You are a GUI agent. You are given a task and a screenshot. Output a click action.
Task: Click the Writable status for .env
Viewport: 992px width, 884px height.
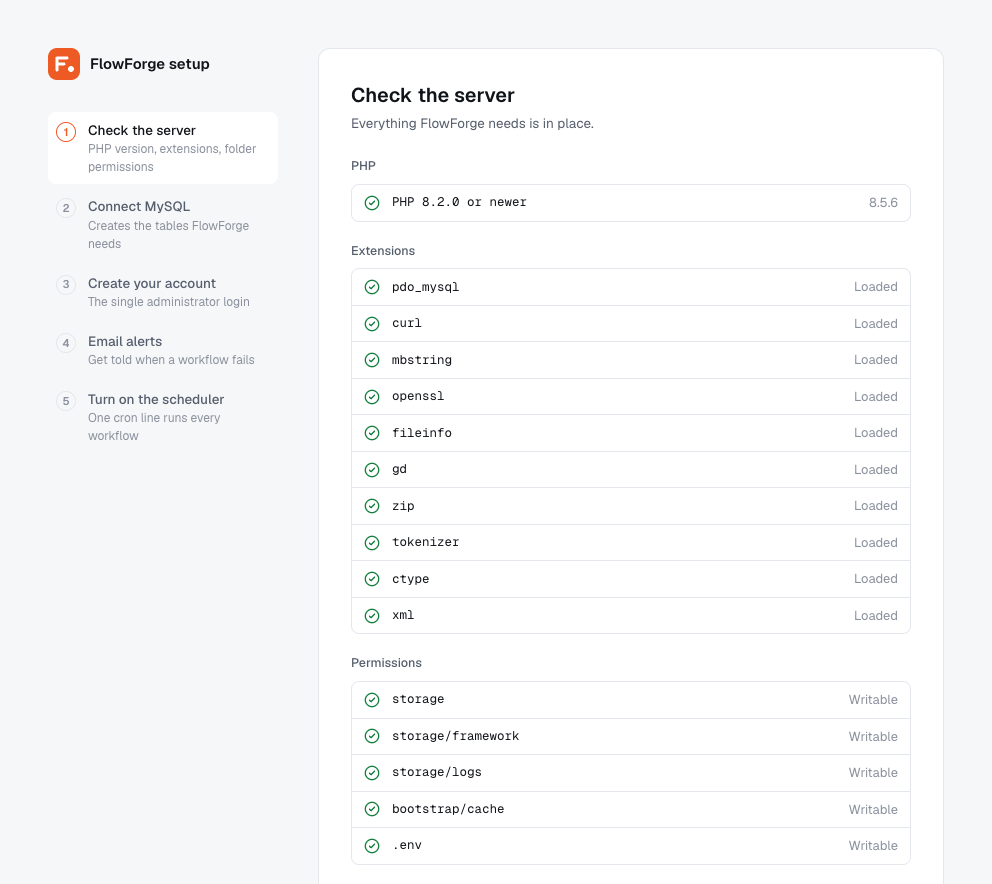tap(873, 845)
